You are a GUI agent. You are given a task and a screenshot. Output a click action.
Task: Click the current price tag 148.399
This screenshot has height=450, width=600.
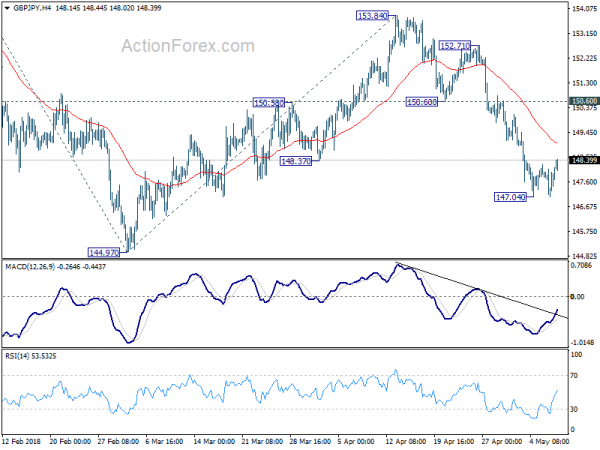(584, 160)
